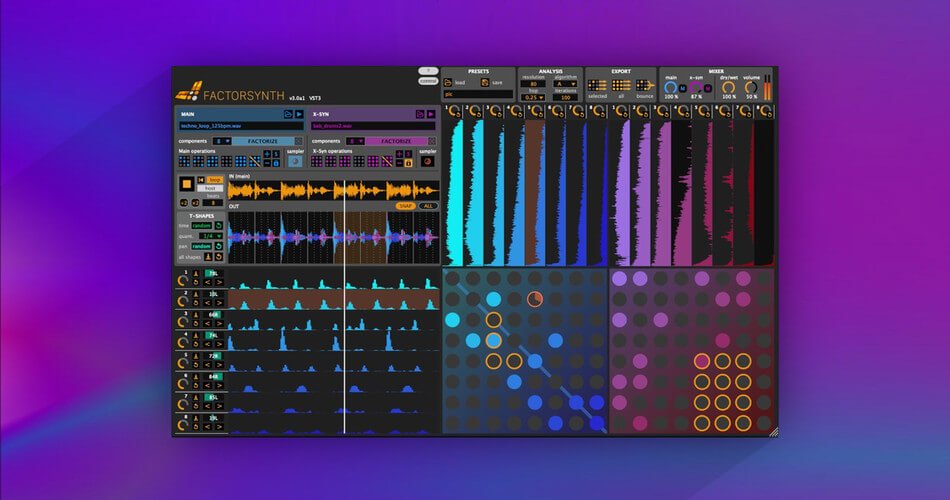Click the main sampler icon
This screenshot has height=500, width=950.
pos(294,161)
